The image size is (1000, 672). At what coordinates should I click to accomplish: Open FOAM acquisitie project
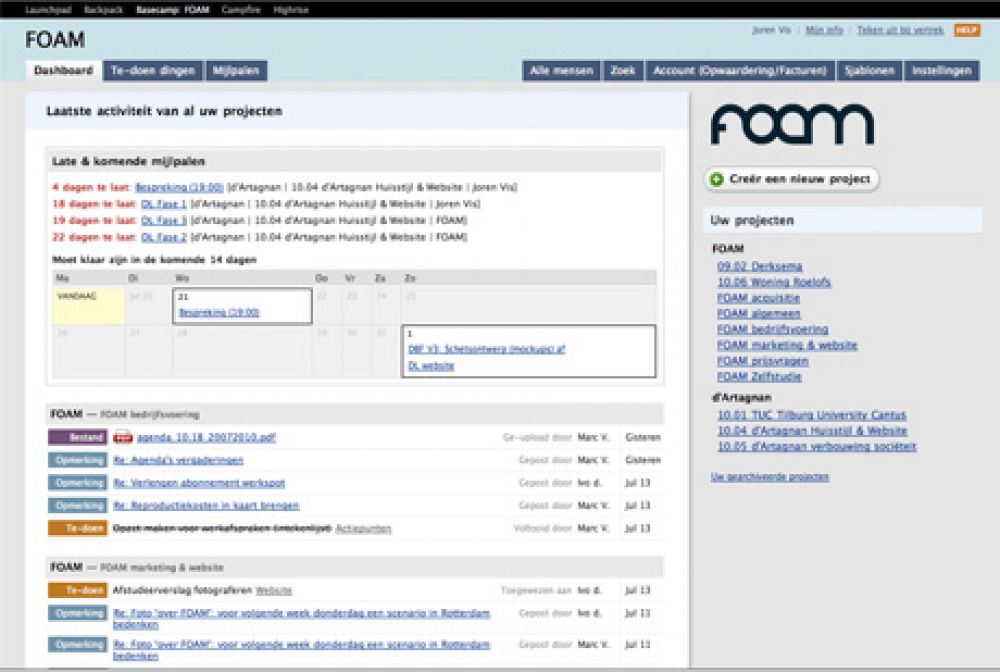[758, 298]
